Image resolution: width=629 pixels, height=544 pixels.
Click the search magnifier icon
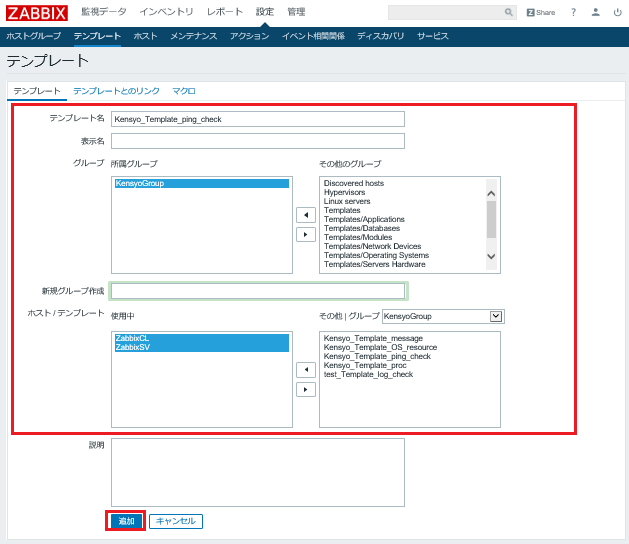[x=508, y=13]
